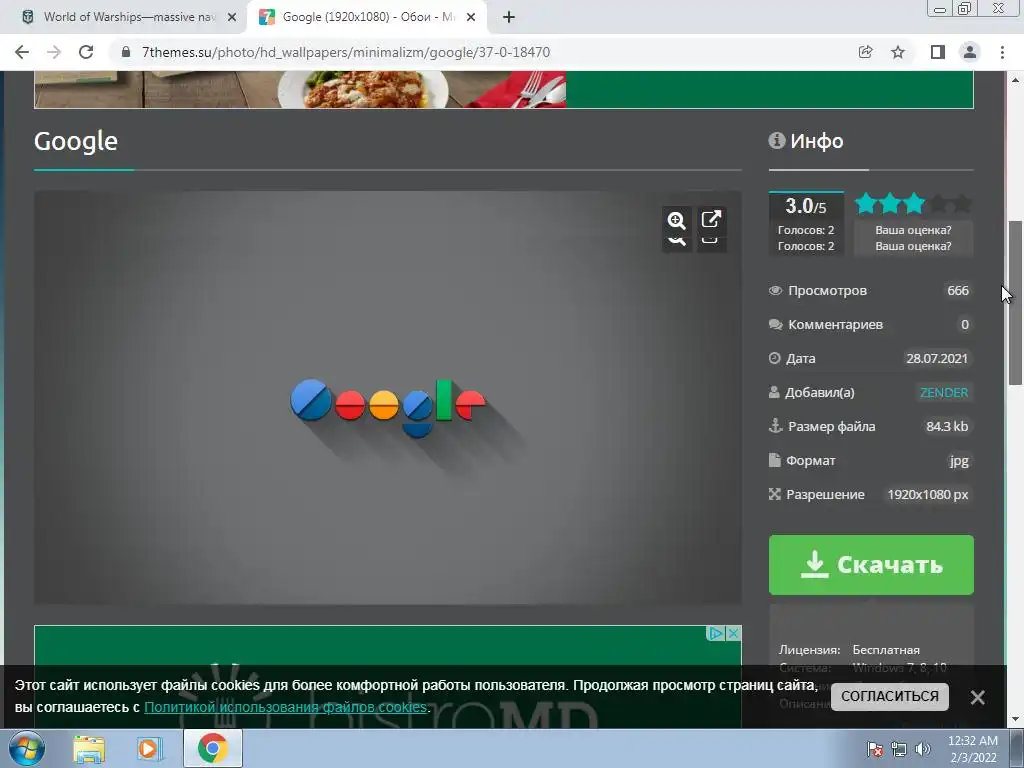Click the Просмотров views count 666

point(958,291)
